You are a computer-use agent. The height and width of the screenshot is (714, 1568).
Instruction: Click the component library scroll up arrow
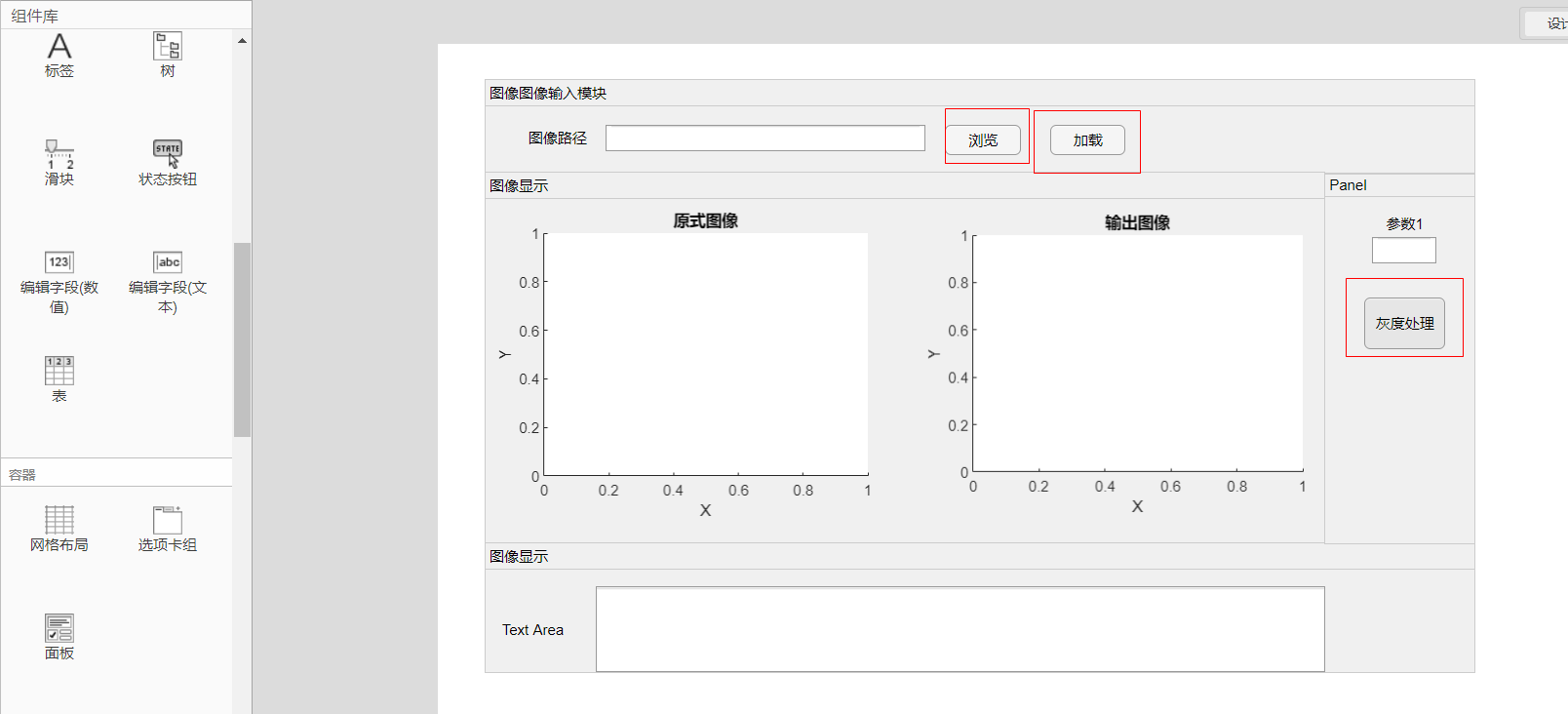coord(242,41)
